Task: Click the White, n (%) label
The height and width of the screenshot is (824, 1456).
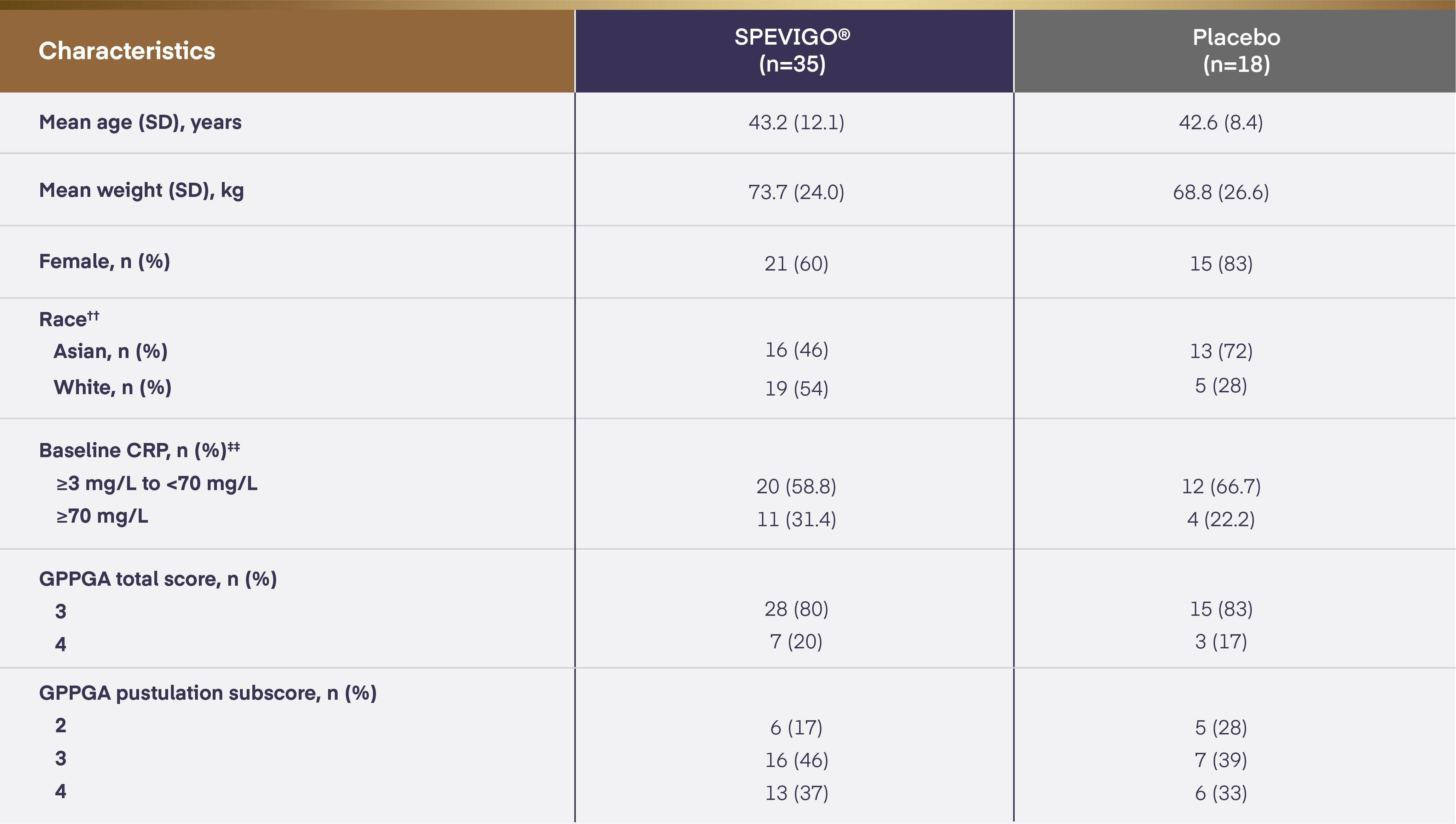Action: [x=113, y=388]
